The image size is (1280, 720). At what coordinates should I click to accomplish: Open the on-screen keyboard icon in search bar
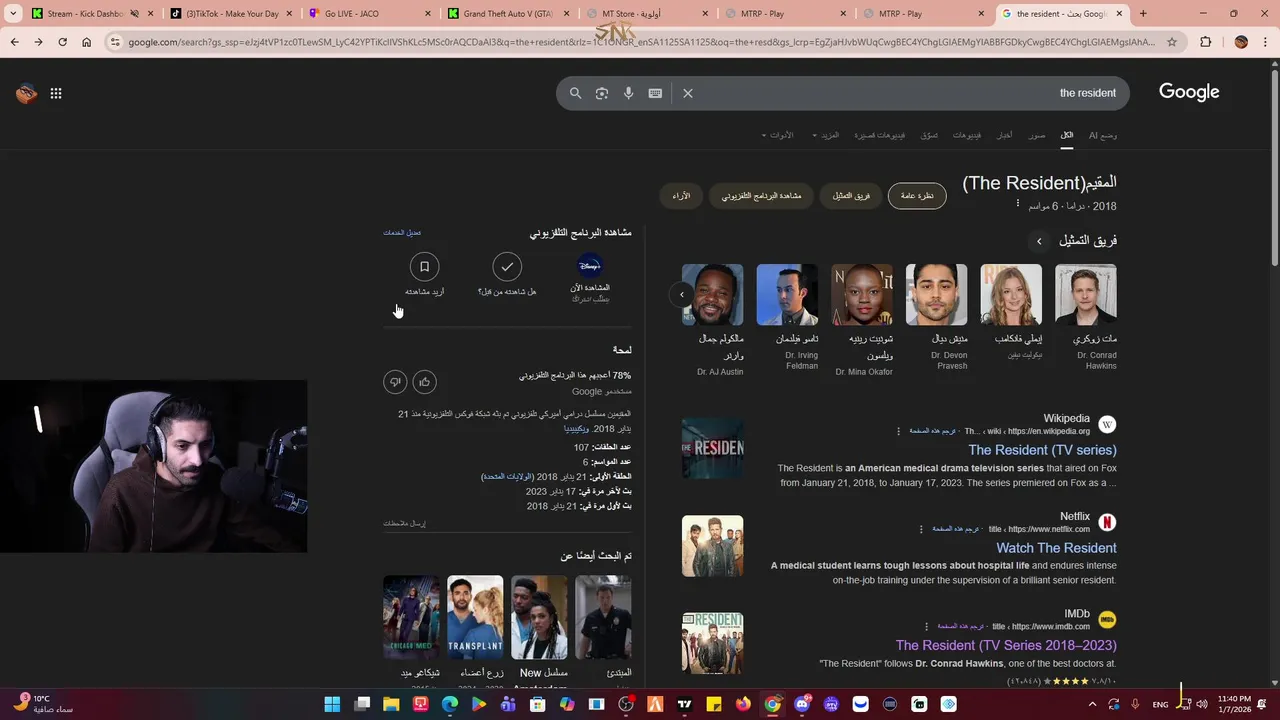655,93
